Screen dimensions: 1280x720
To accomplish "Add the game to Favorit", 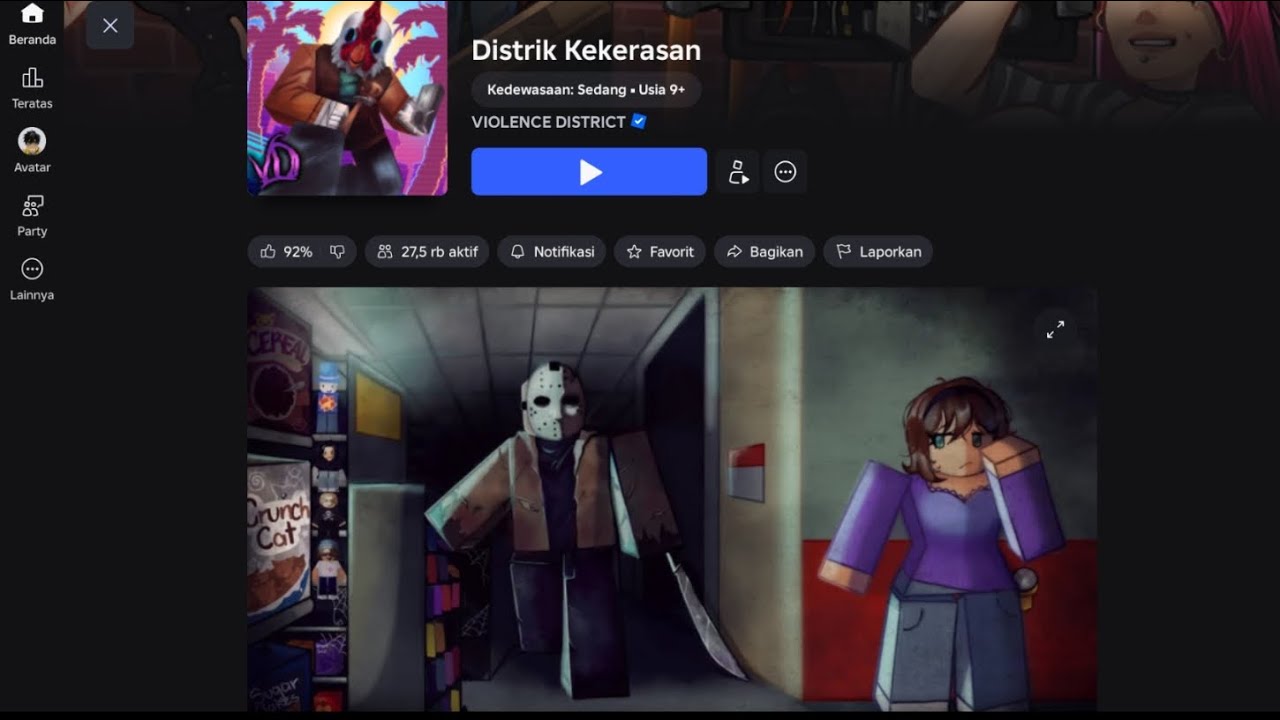I will [660, 252].
